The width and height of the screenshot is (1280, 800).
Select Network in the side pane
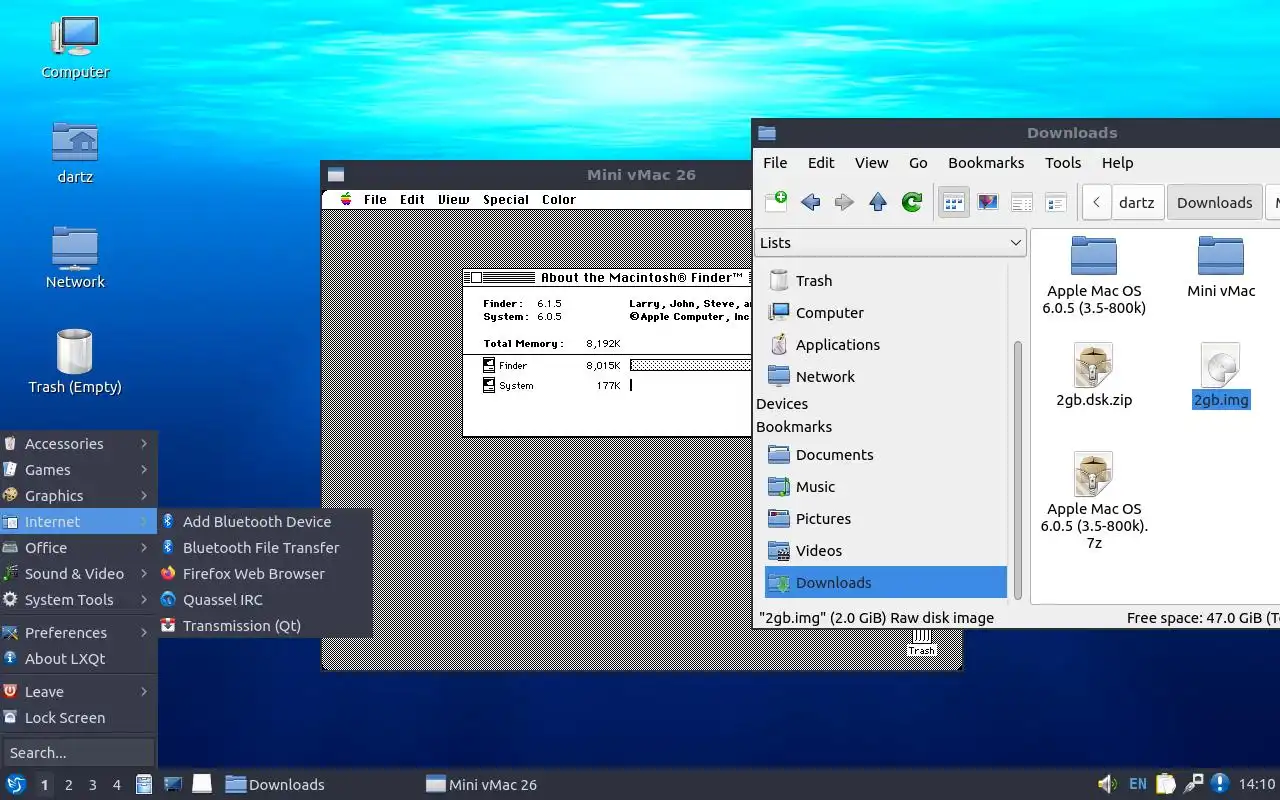pyautogui.click(x=886, y=377)
